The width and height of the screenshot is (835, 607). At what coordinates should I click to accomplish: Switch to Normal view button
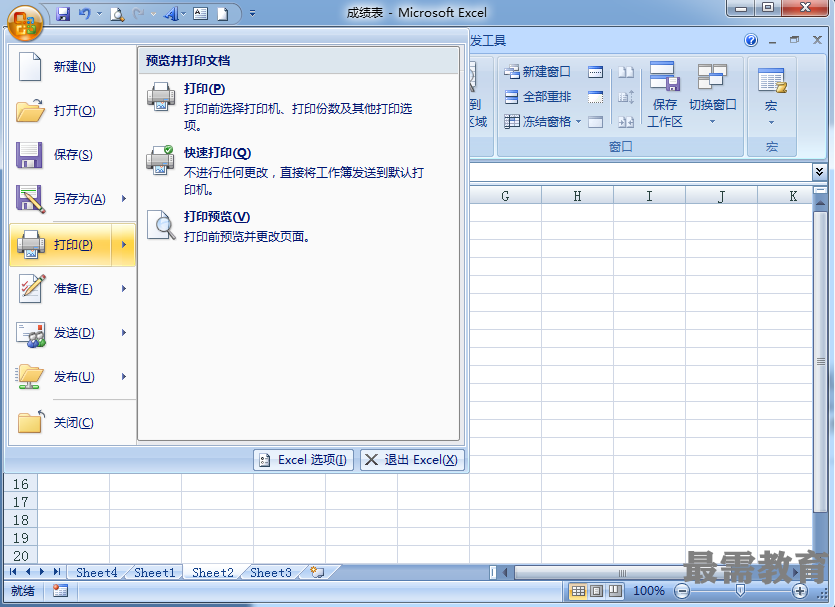[578, 590]
